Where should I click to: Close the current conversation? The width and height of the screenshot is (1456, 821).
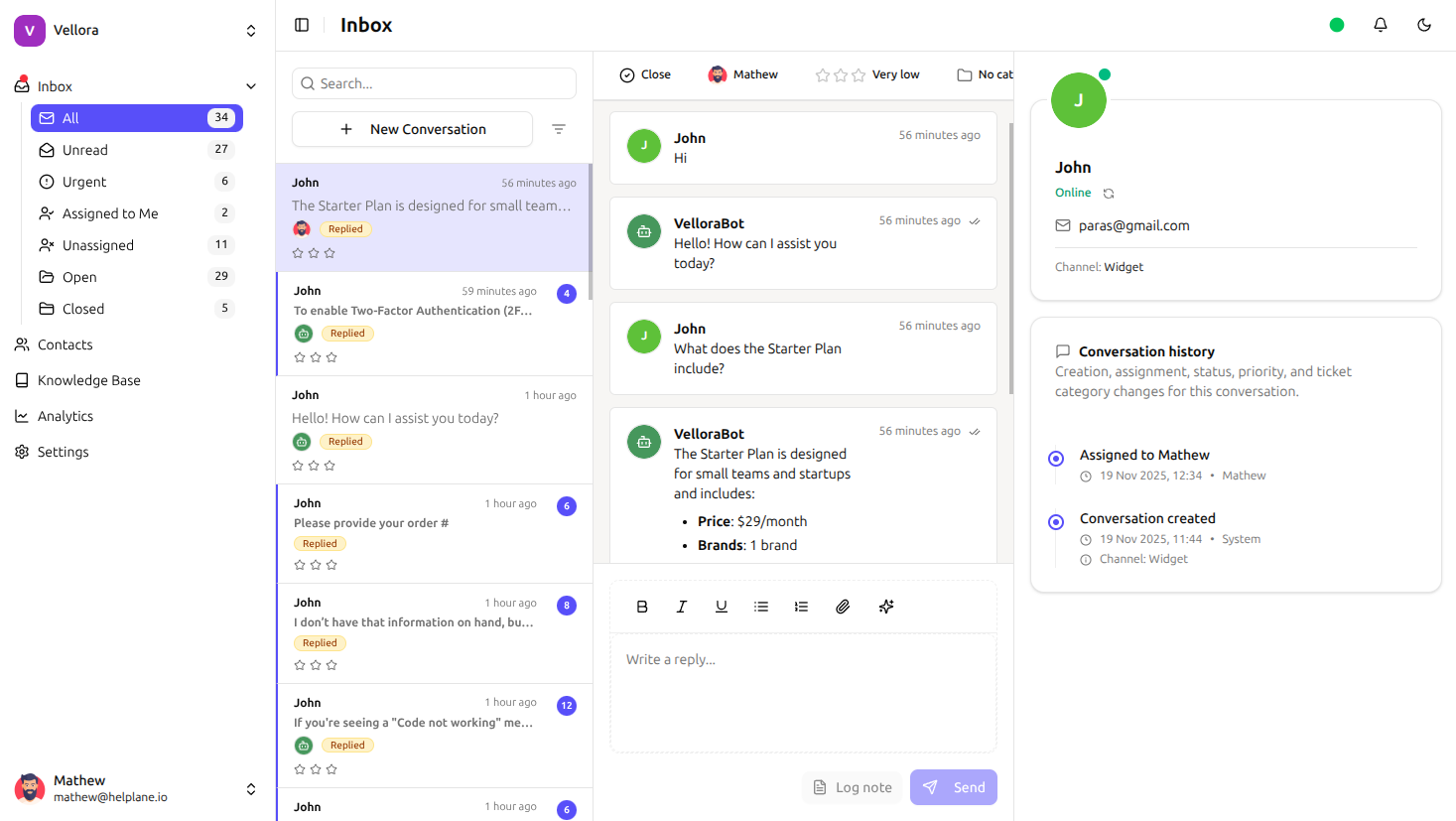pyautogui.click(x=645, y=73)
